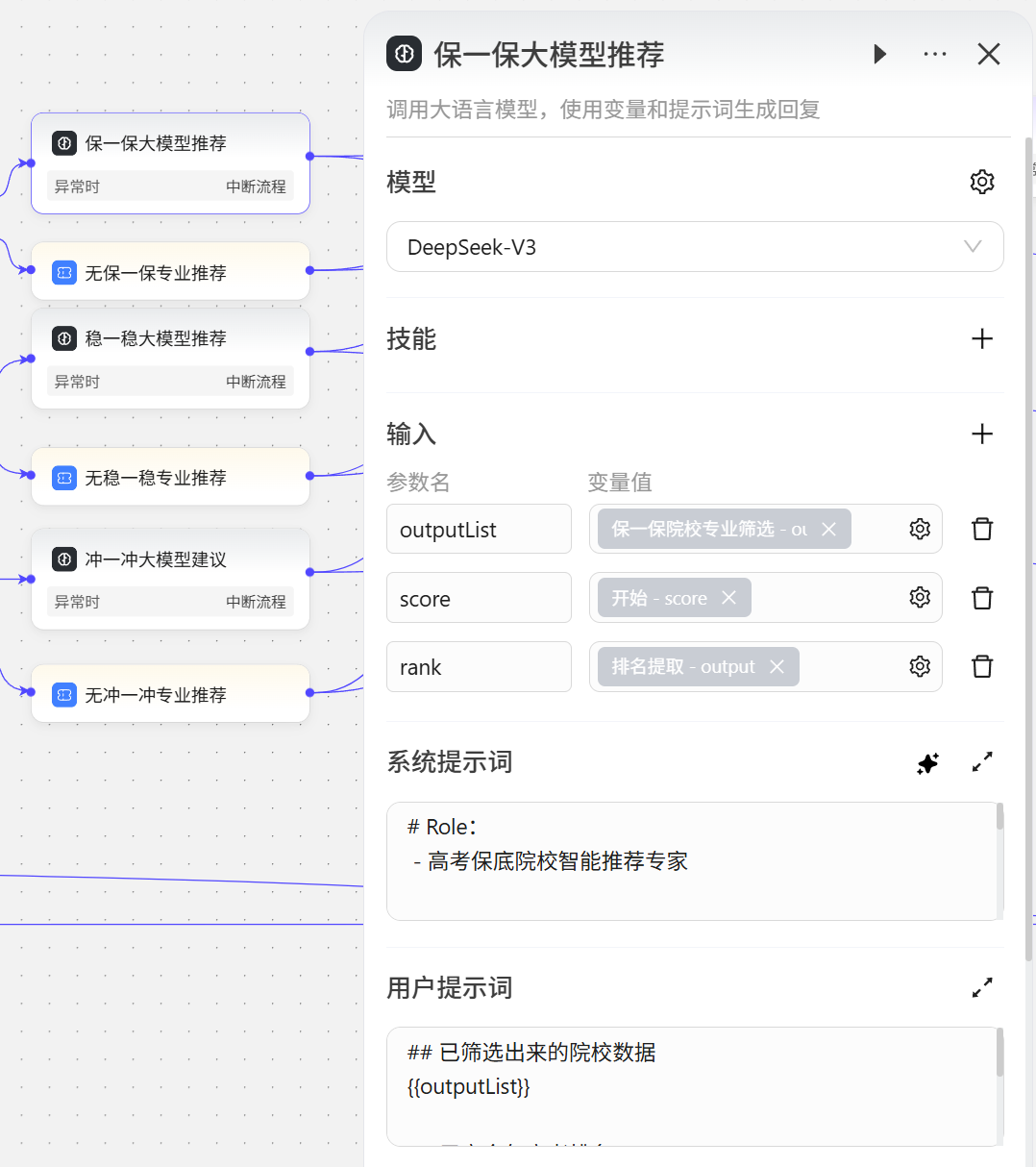Remove the 排名提取 - output variable tag

click(x=777, y=667)
